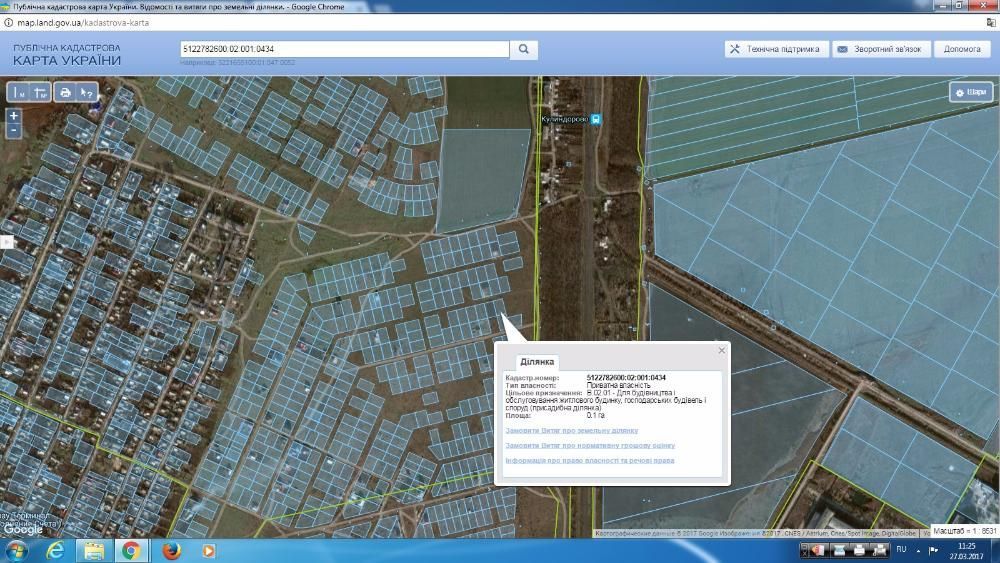Click the cadastral number search field
Viewport: 1000px width, 563px height.
344,49
